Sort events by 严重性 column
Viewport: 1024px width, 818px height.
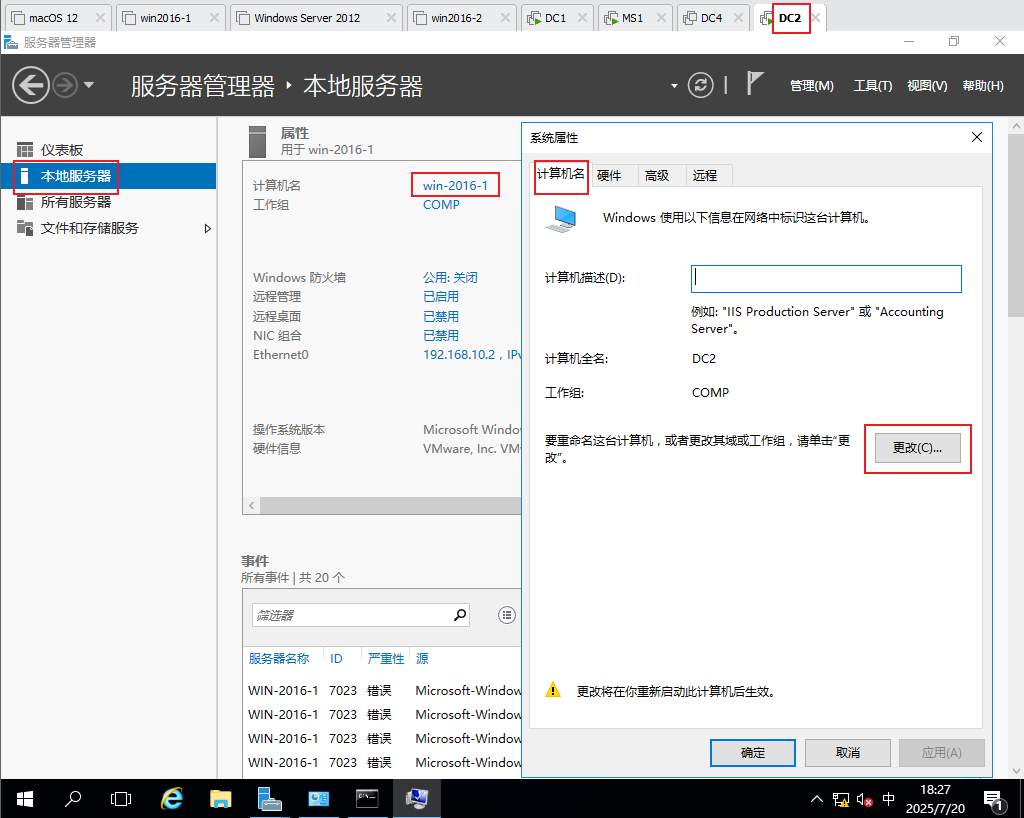coord(386,658)
